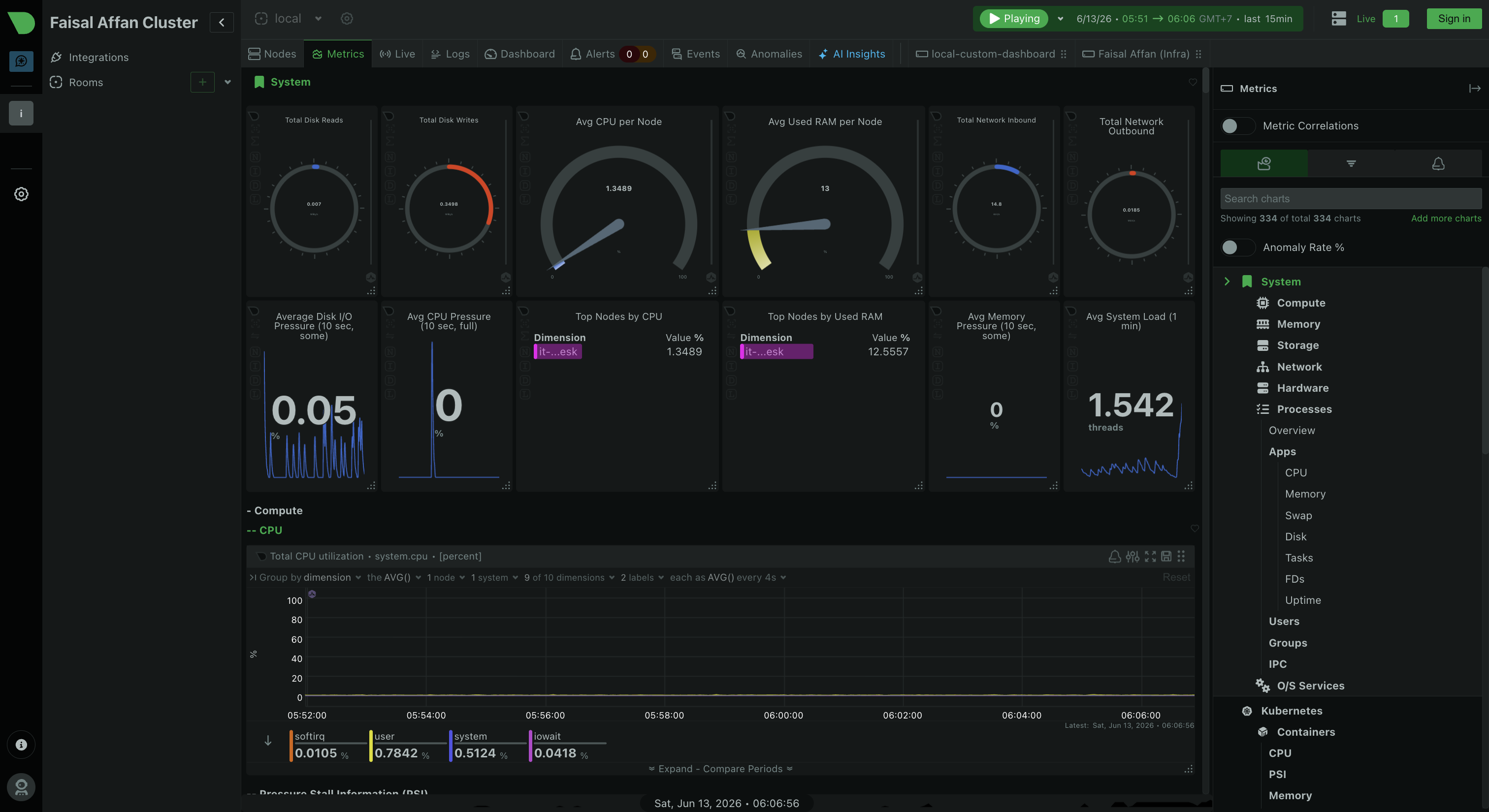The image size is (1489, 812).
Task: Collapse the Faisal Affan Cluster sidebar
Action: 222,23
